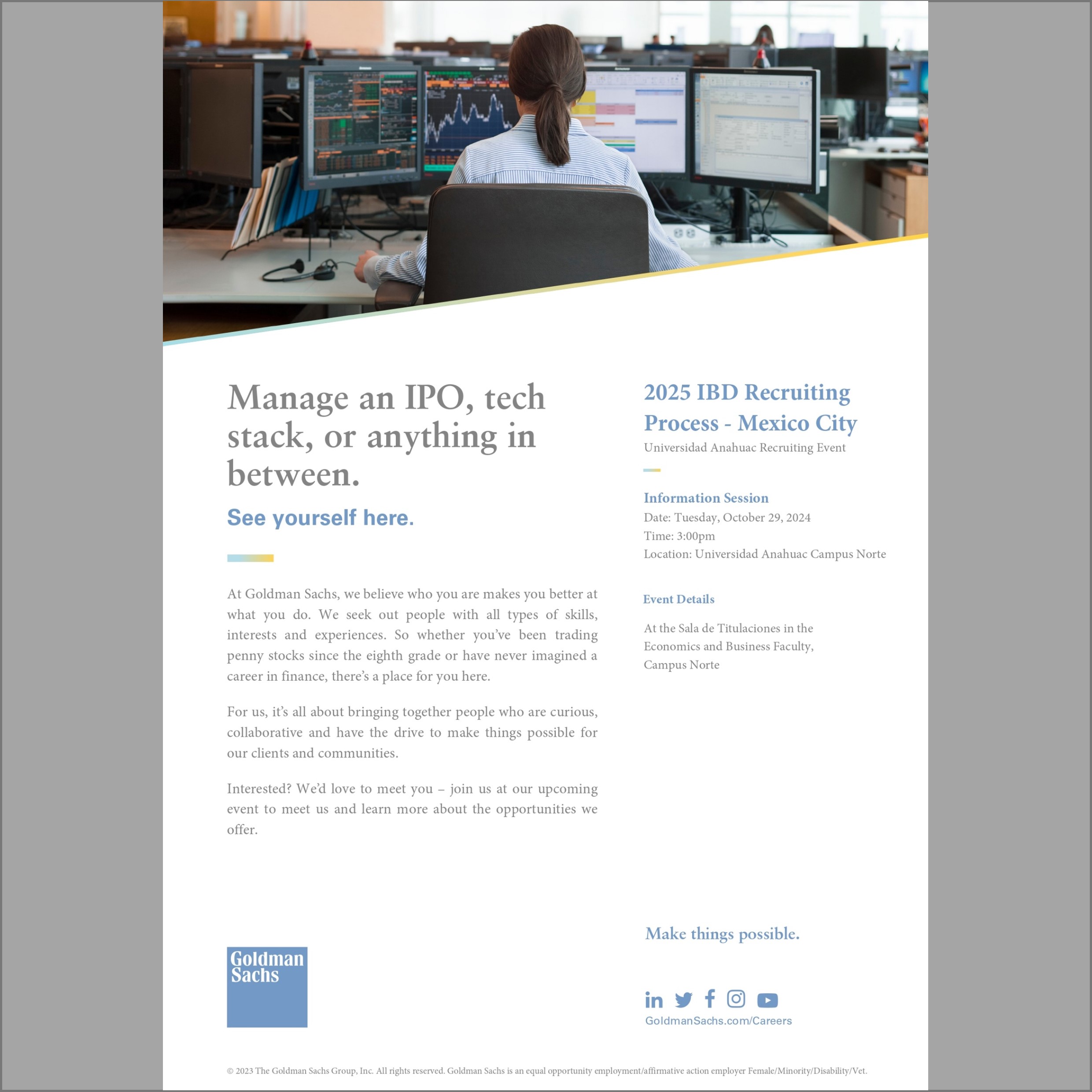Click the 'Time: 3:00pm' line

click(x=679, y=536)
